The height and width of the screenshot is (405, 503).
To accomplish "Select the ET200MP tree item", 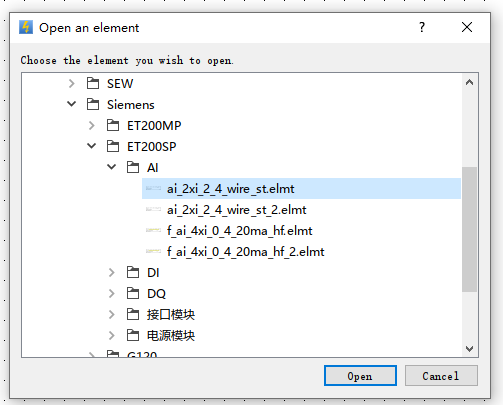I will (154, 126).
